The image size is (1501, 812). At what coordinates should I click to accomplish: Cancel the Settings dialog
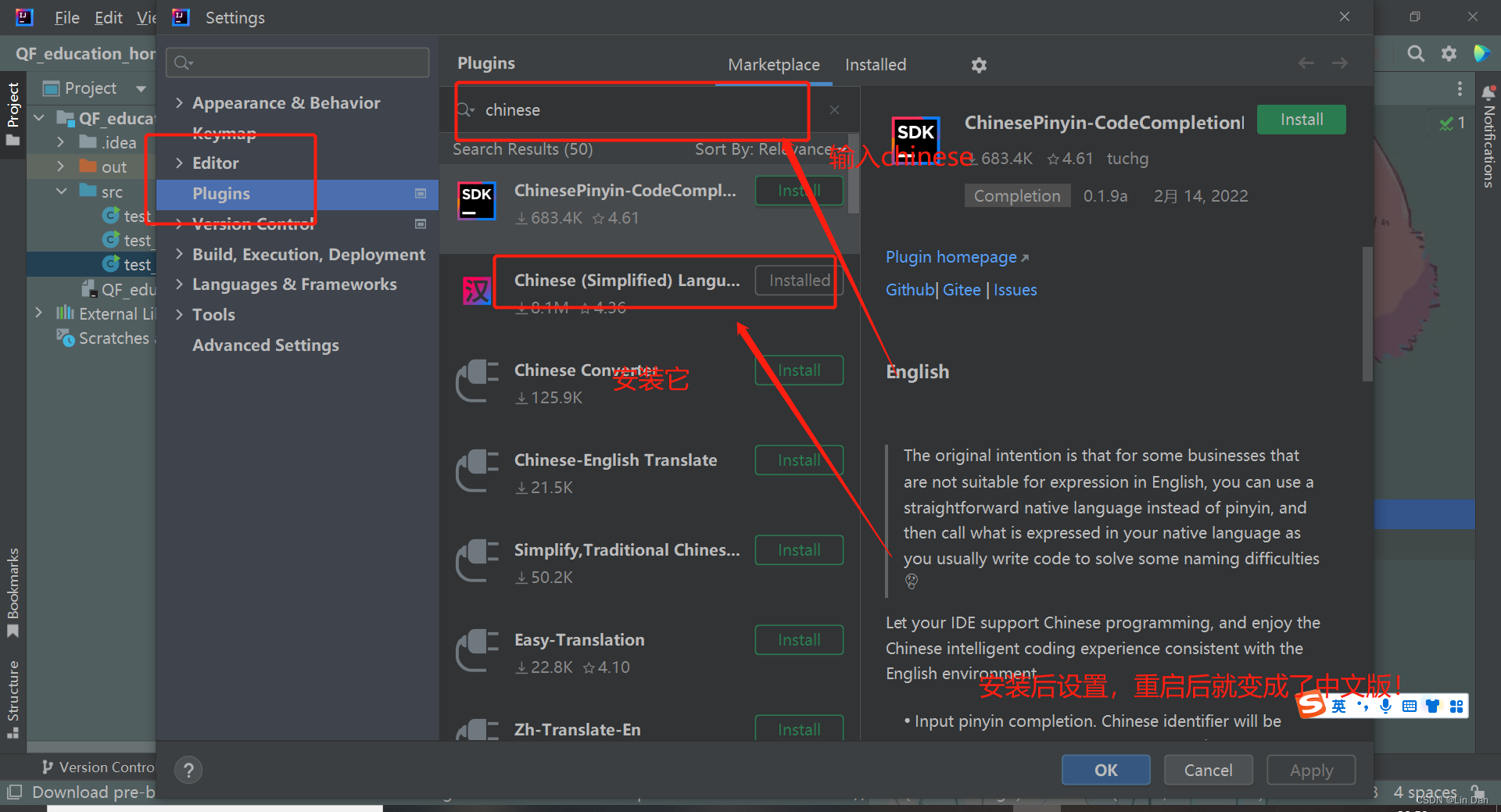pyautogui.click(x=1208, y=770)
